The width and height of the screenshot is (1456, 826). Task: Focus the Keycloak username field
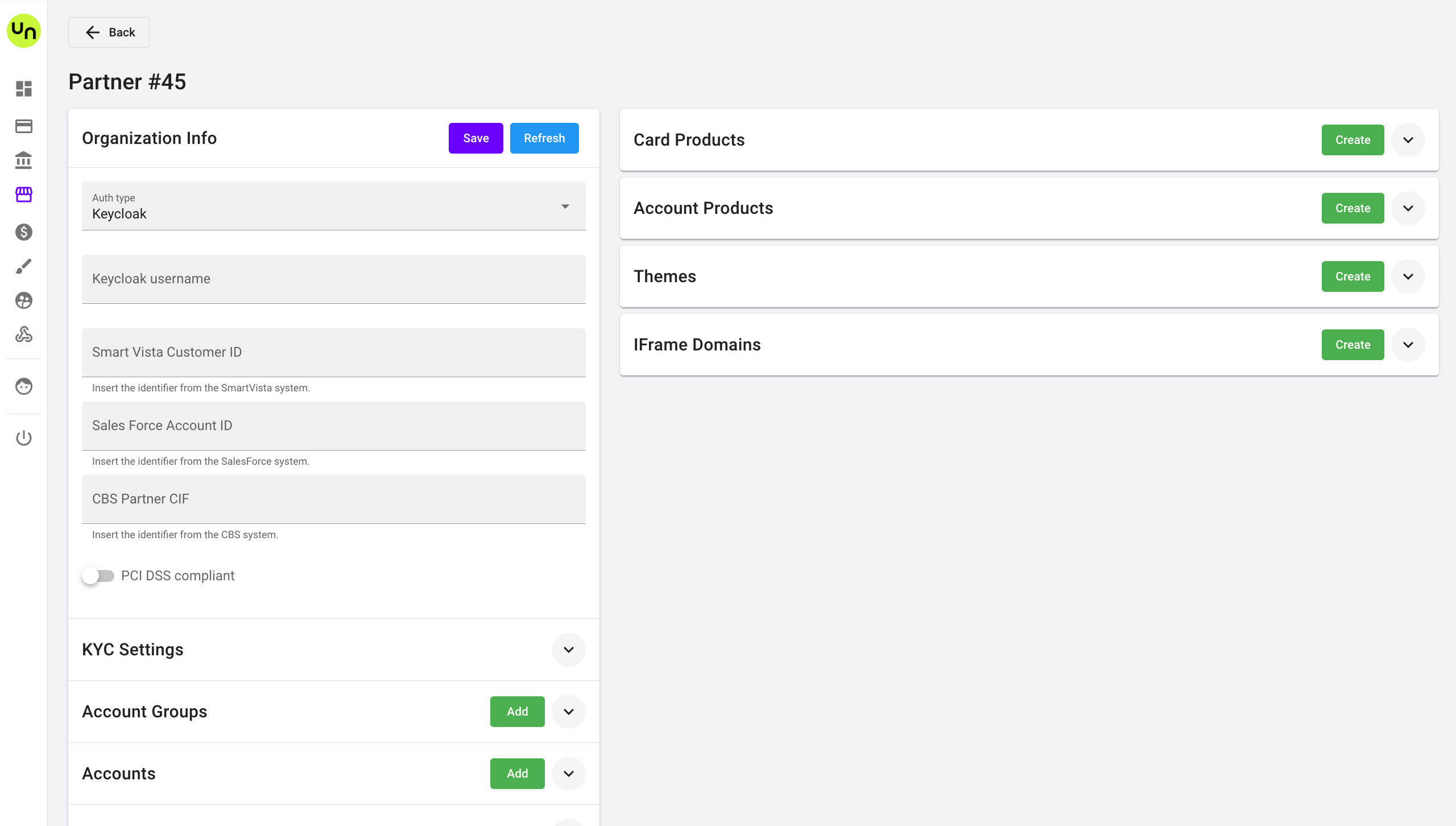coord(334,279)
